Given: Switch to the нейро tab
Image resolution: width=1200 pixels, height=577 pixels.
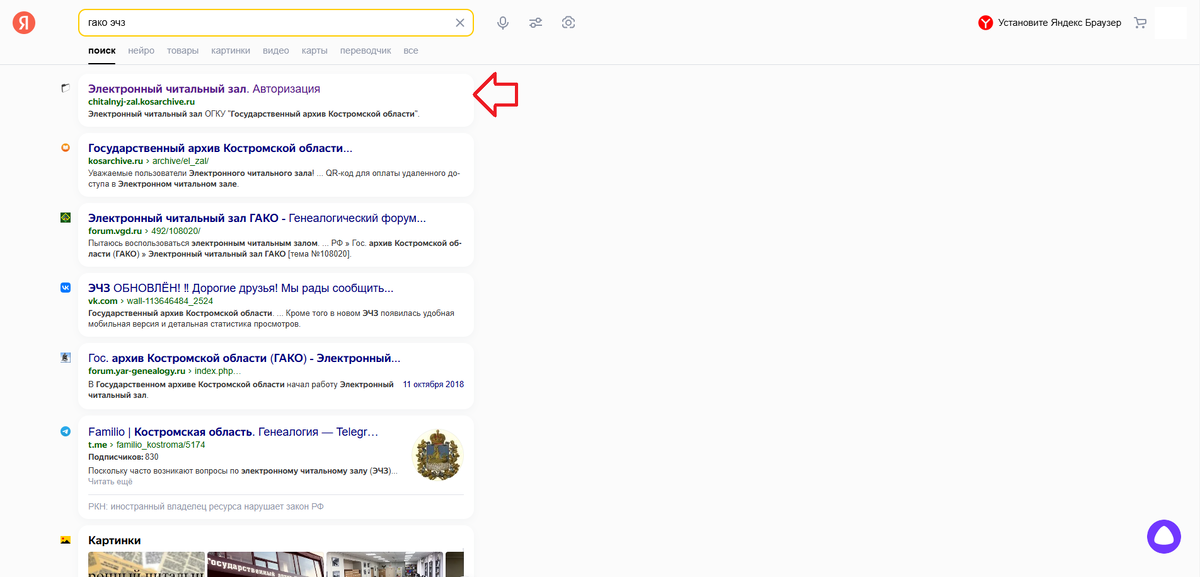Looking at the screenshot, I should (x=141, y=50).
